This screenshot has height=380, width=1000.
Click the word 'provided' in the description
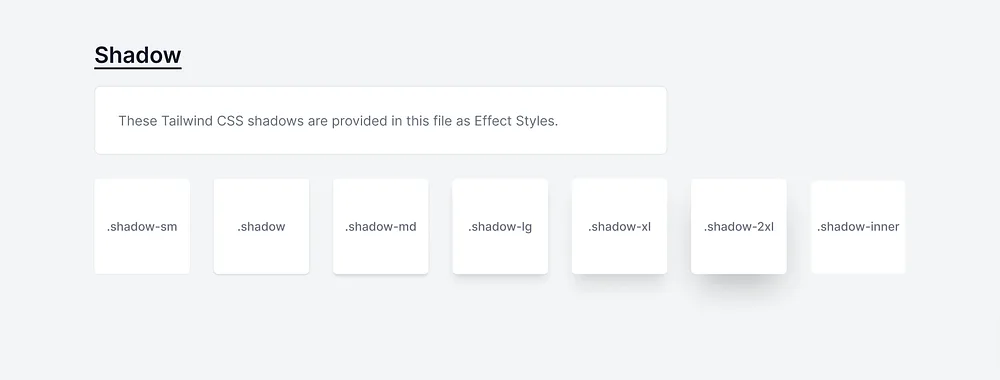(360, 121)
